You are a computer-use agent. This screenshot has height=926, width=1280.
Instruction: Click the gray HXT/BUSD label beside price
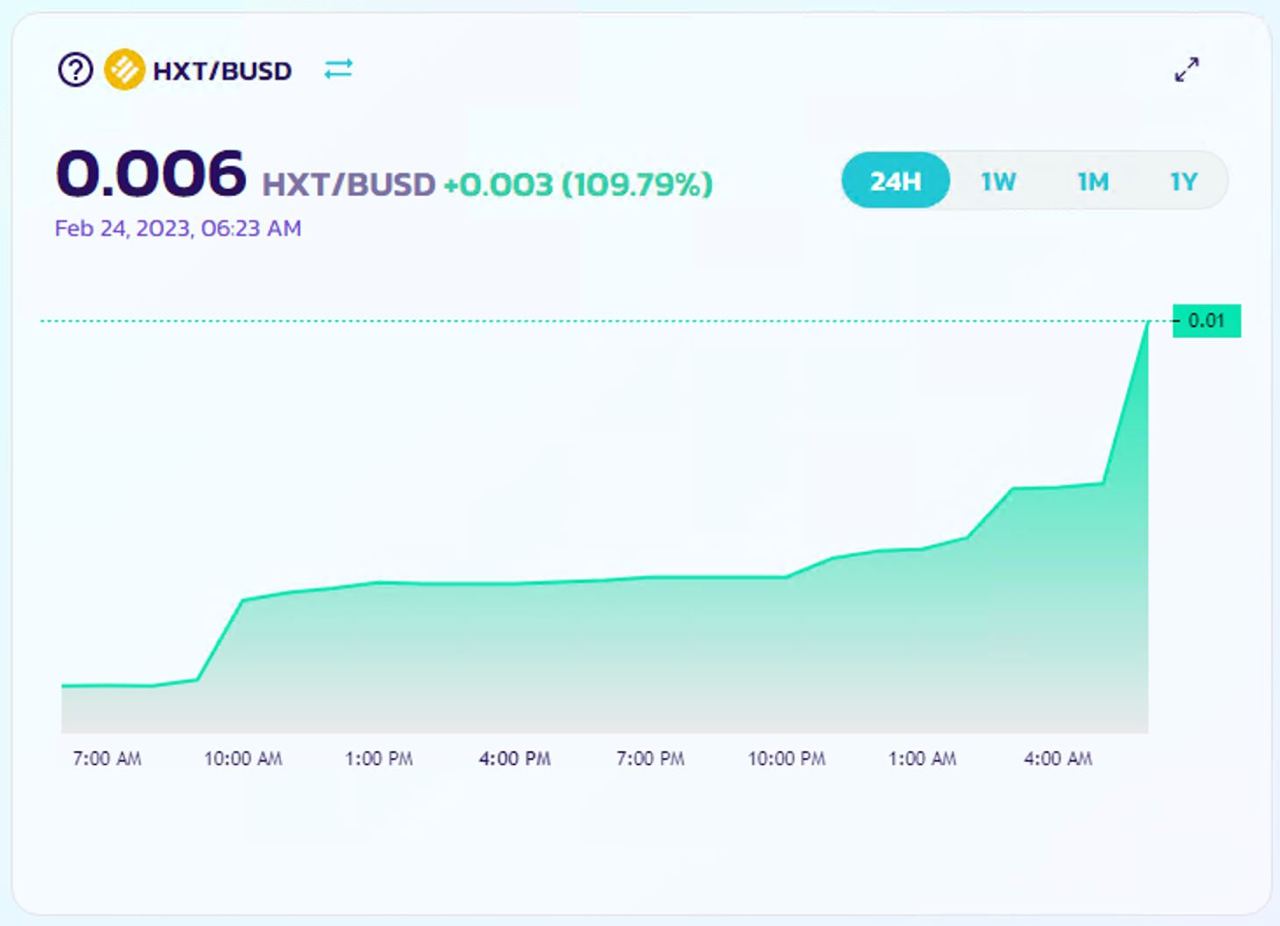click(349, 184)
